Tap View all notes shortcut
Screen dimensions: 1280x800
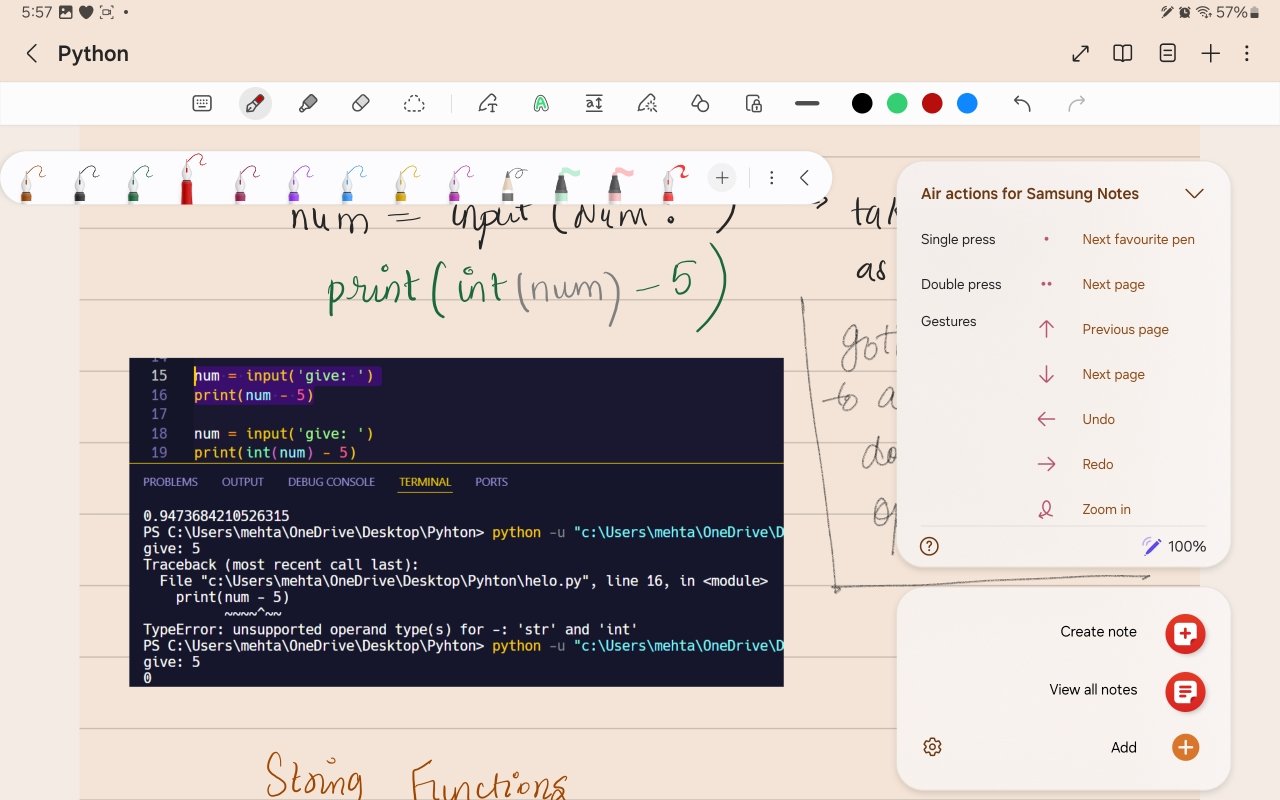pyautogui.click(x=1185, y=691)
